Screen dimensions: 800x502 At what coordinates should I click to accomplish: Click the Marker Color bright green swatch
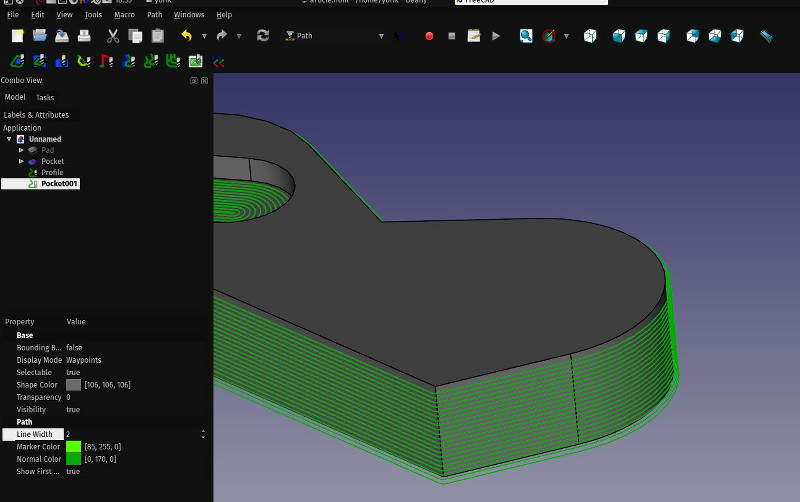coord(73,446)
